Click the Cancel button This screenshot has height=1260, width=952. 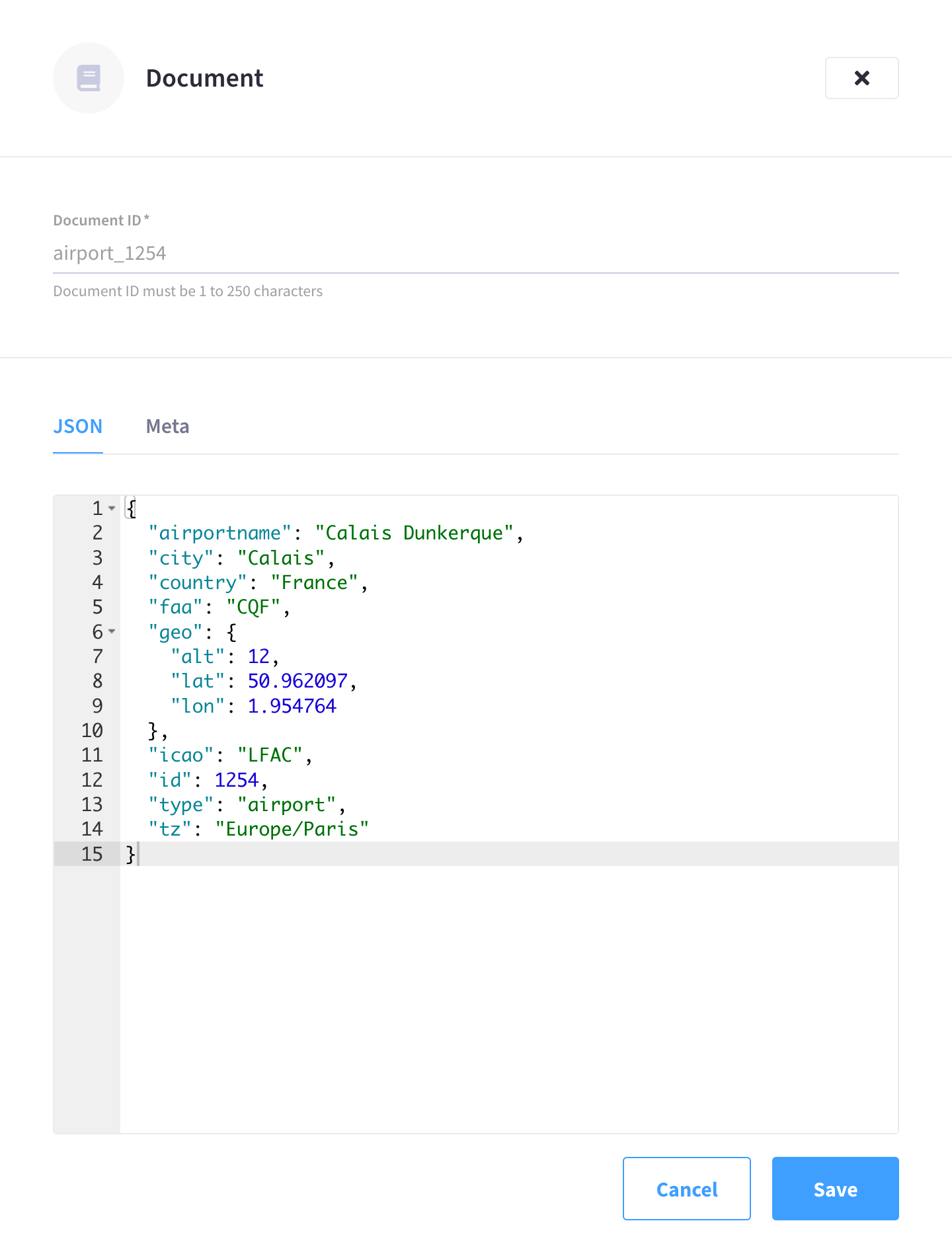pos(686,1189)
